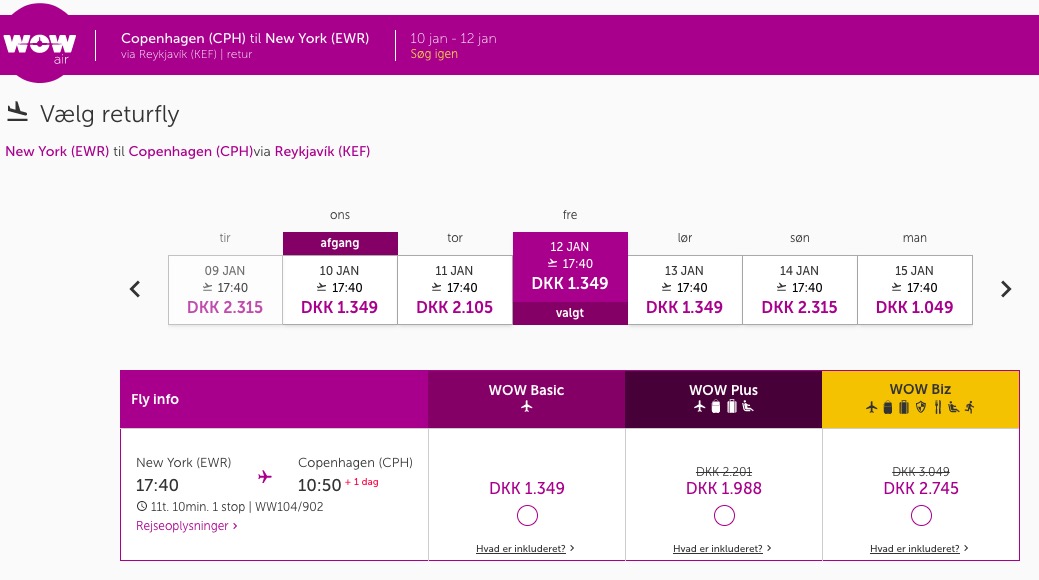Viewport: 1039px width, 580px height.
Task: Click the airplane icon under WOW Basic
Action: point(526,406)
